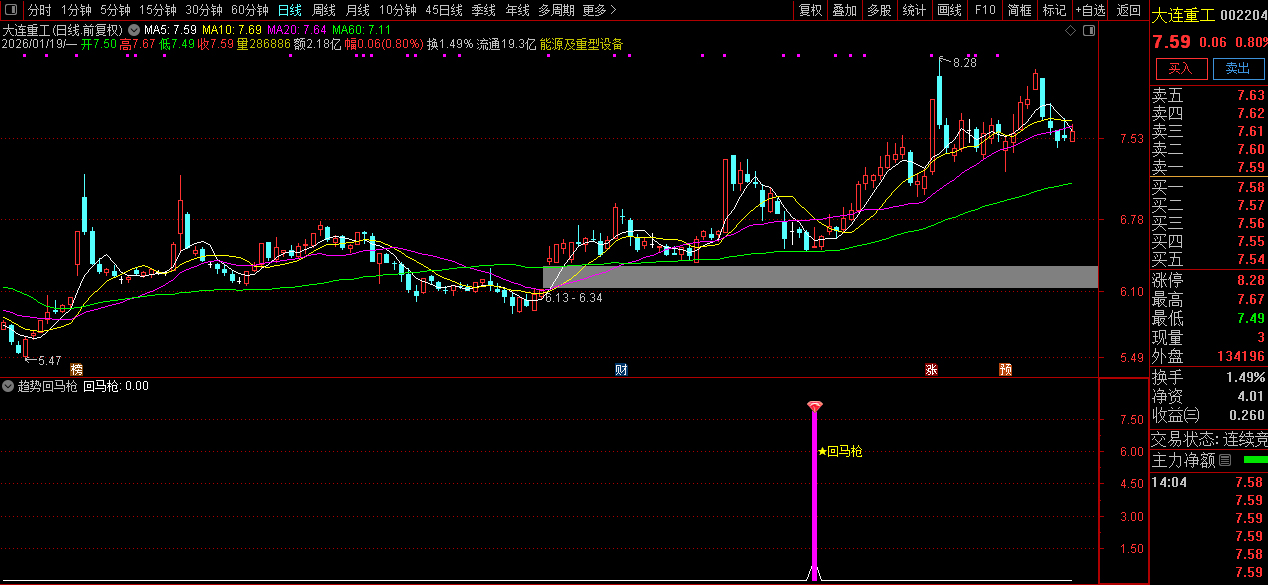
Task: Click the 预 forecast marker on timeline
Action: tap(1005, 370)
